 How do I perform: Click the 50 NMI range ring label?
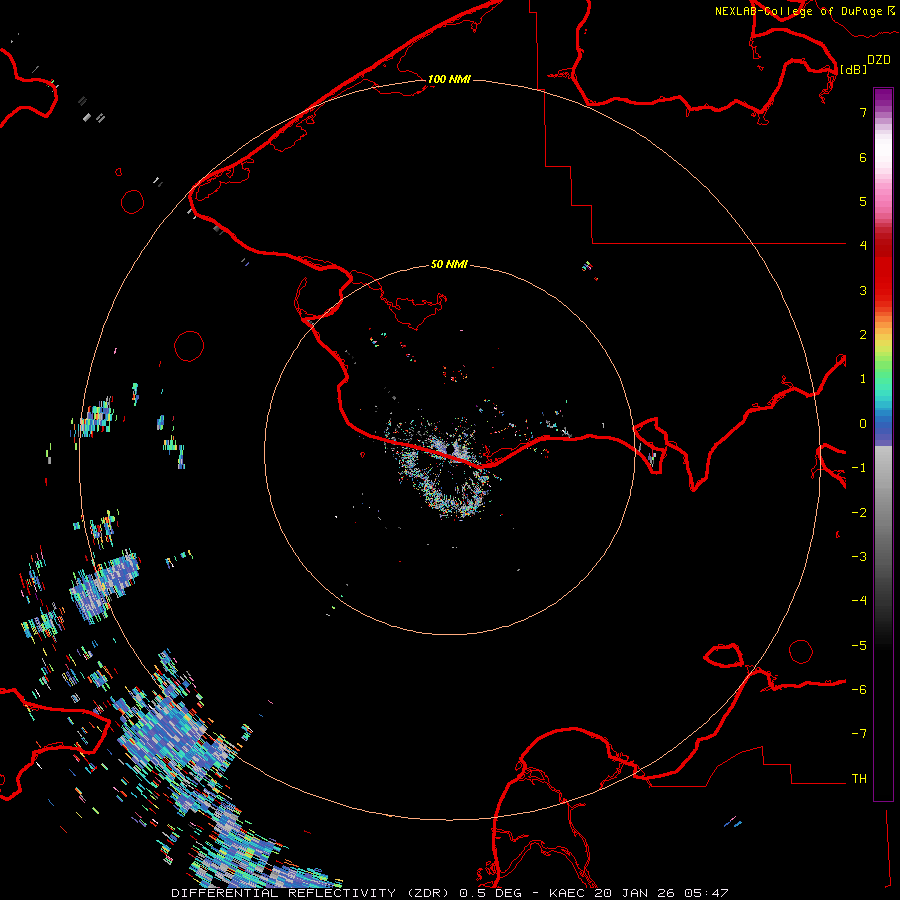(449, 264)
